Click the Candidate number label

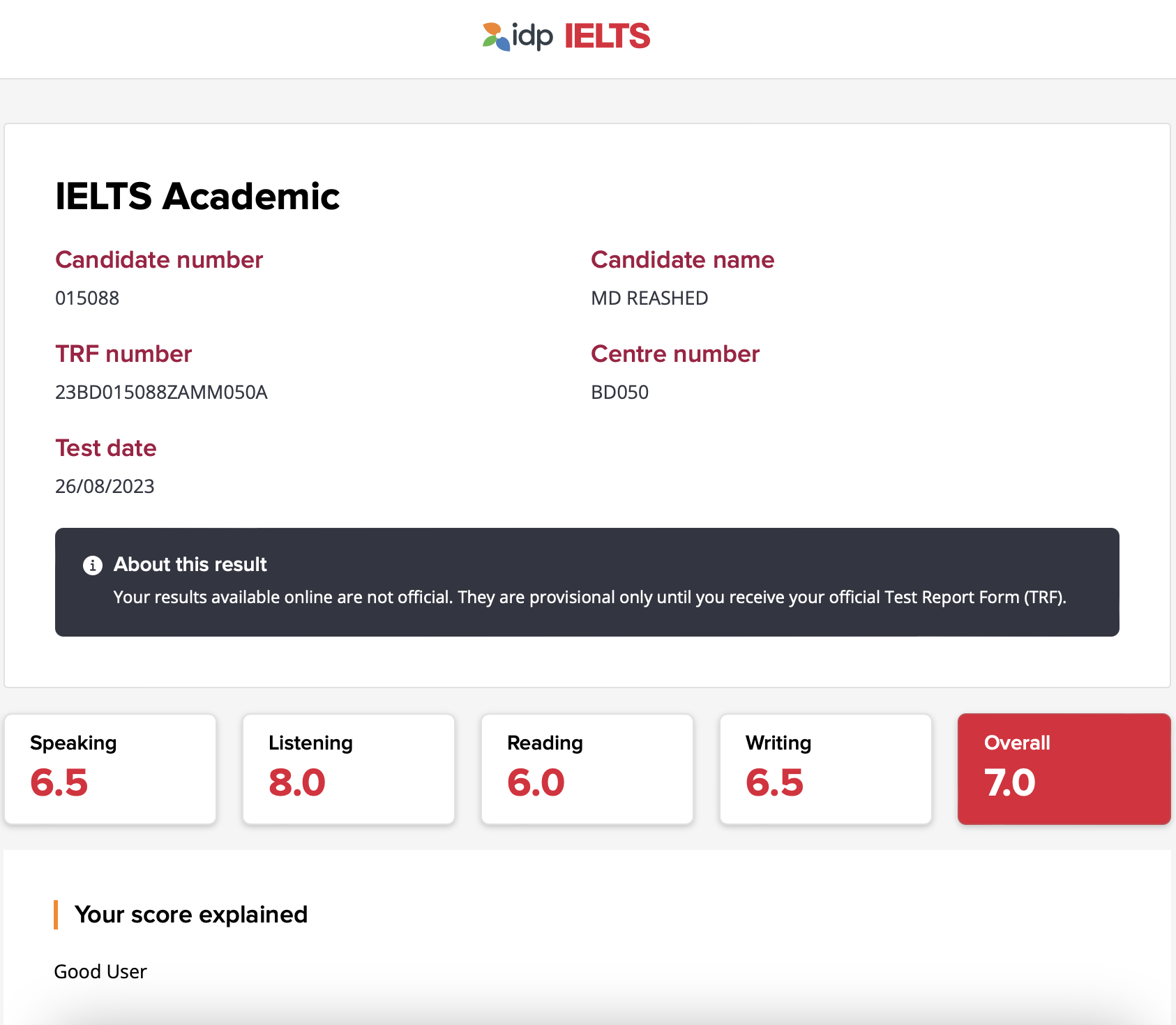(x=159, y=260)
